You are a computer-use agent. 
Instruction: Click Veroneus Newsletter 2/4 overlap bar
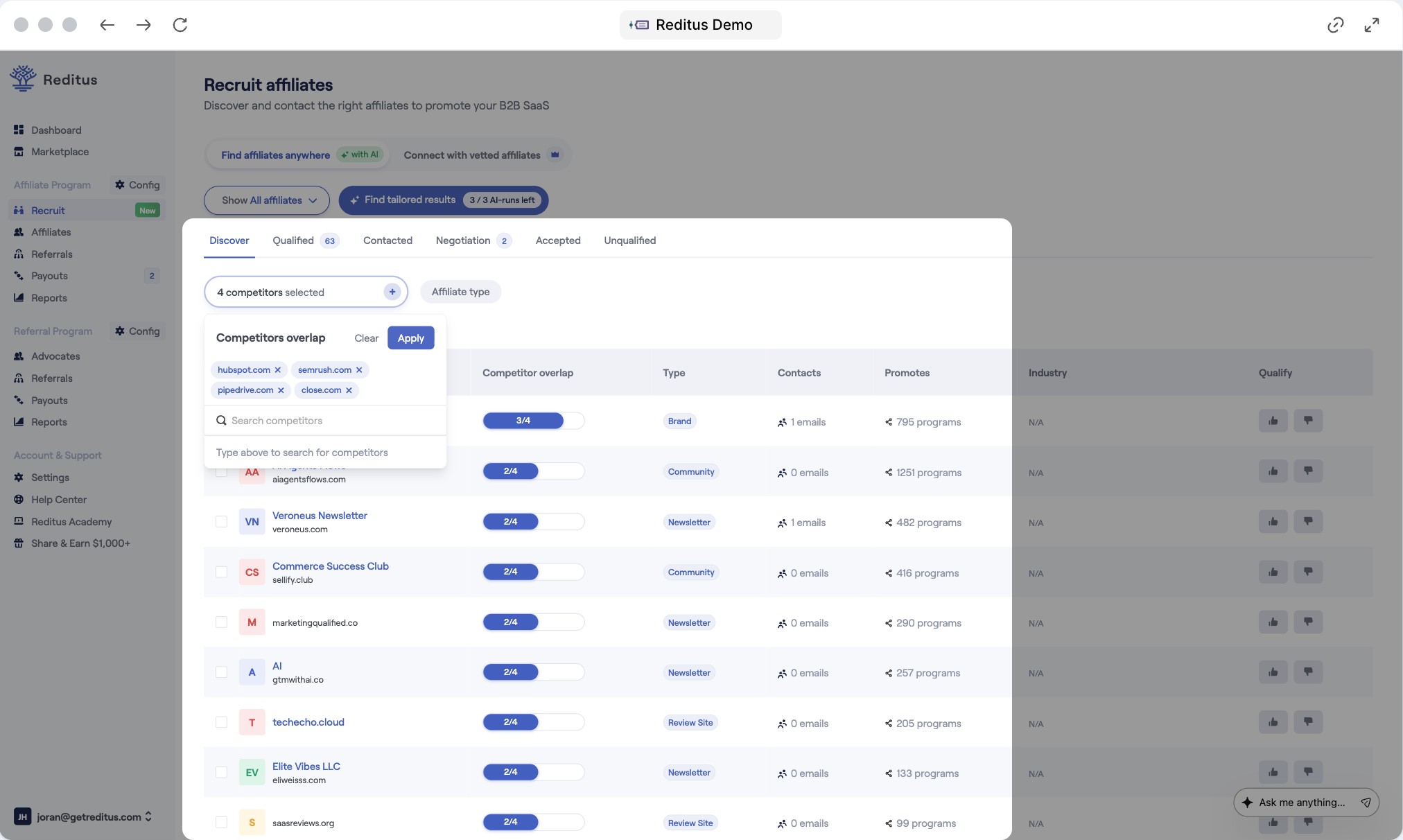(x=534, y=521)
